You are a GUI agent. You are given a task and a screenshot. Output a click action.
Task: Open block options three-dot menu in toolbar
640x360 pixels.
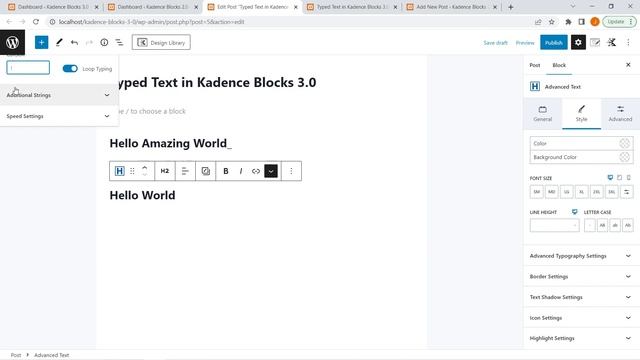click(291, 171)
